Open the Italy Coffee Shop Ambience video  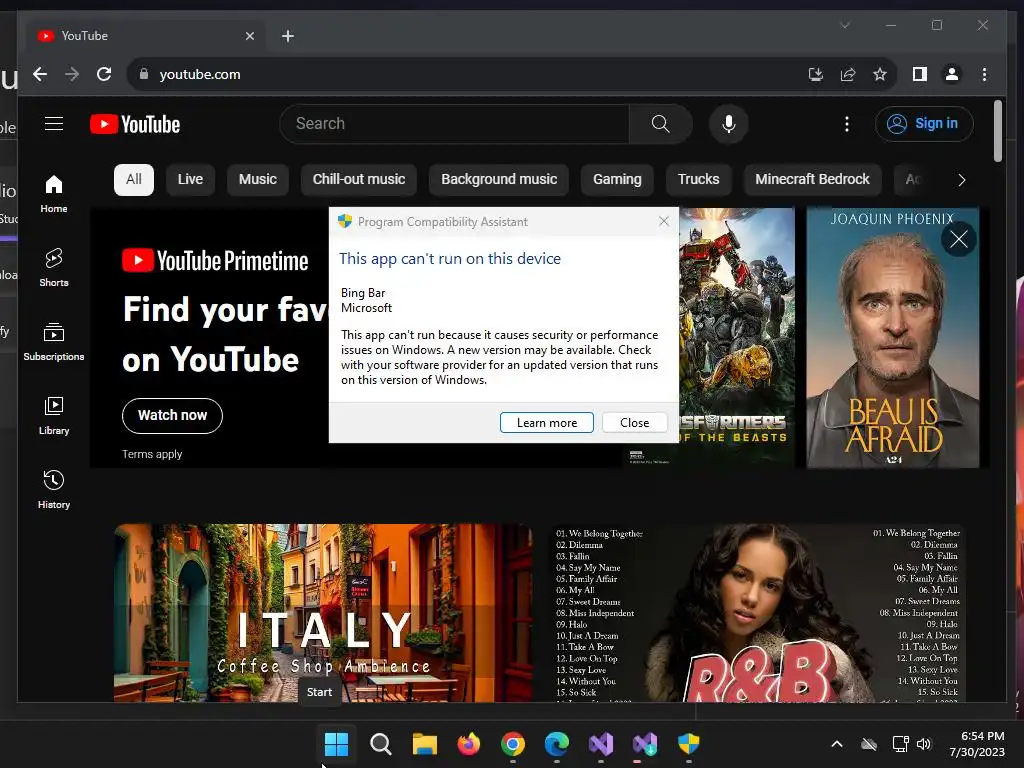[323, 613]
